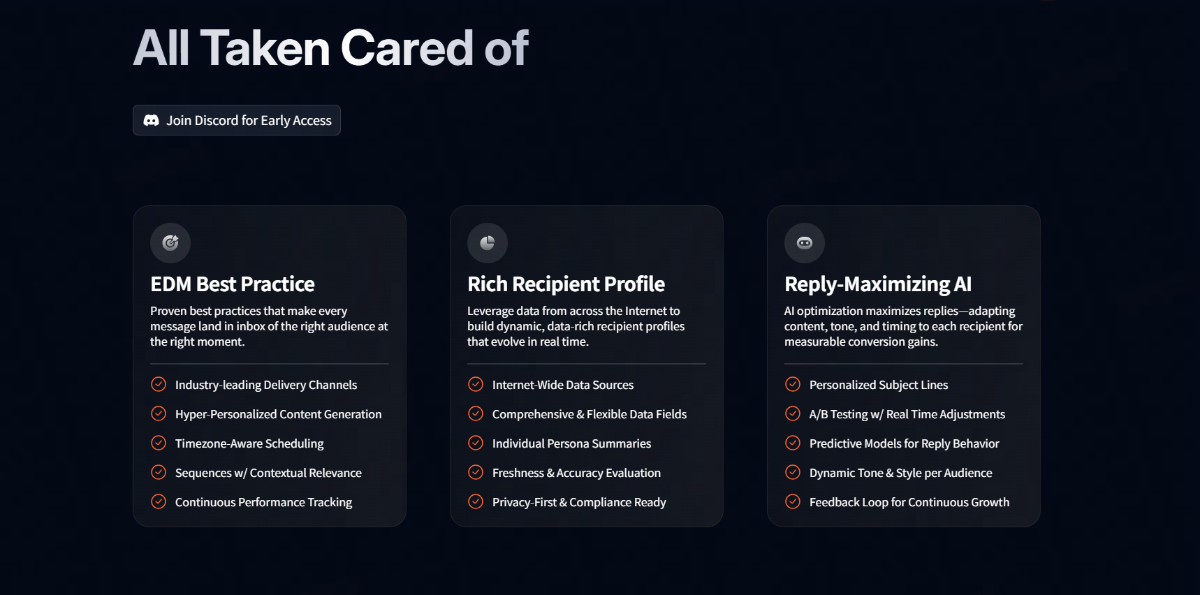Image resolution: width=1200 pixels, height=595 pixels.
Task: Click Continuous Performance Tracking list item
Action: (263, 502)
